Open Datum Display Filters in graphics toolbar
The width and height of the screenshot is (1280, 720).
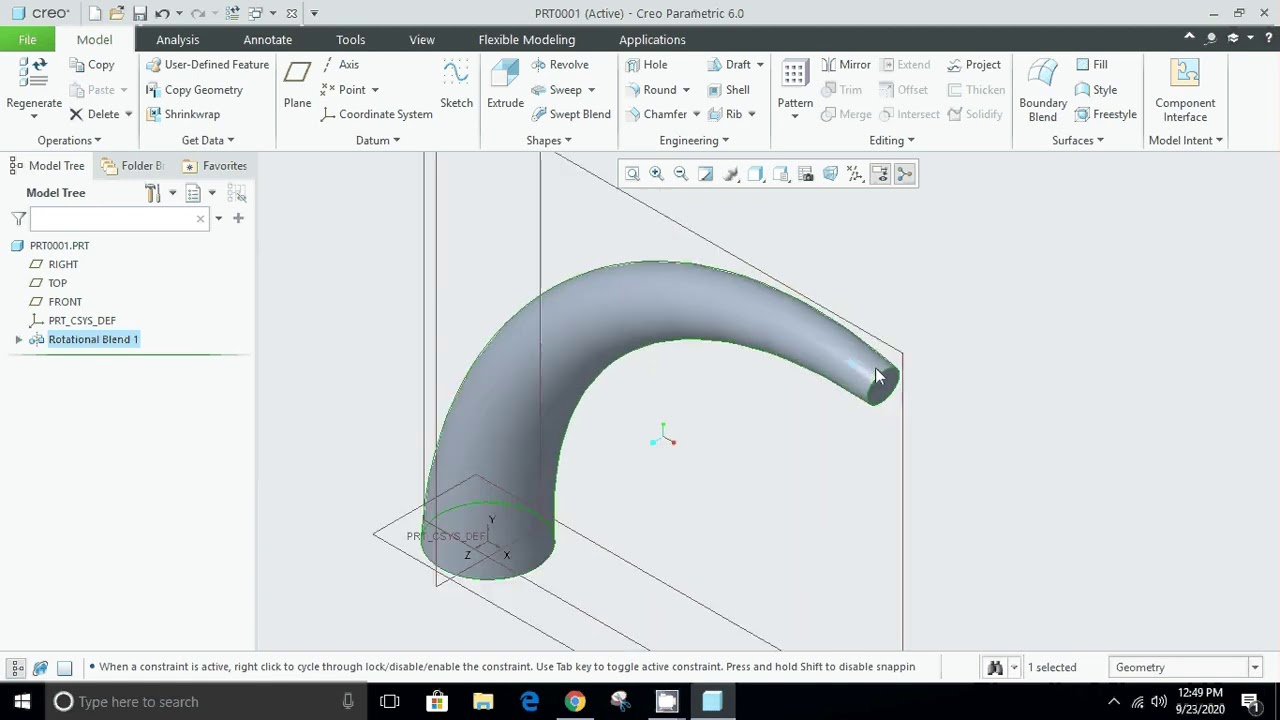[855, 174]
